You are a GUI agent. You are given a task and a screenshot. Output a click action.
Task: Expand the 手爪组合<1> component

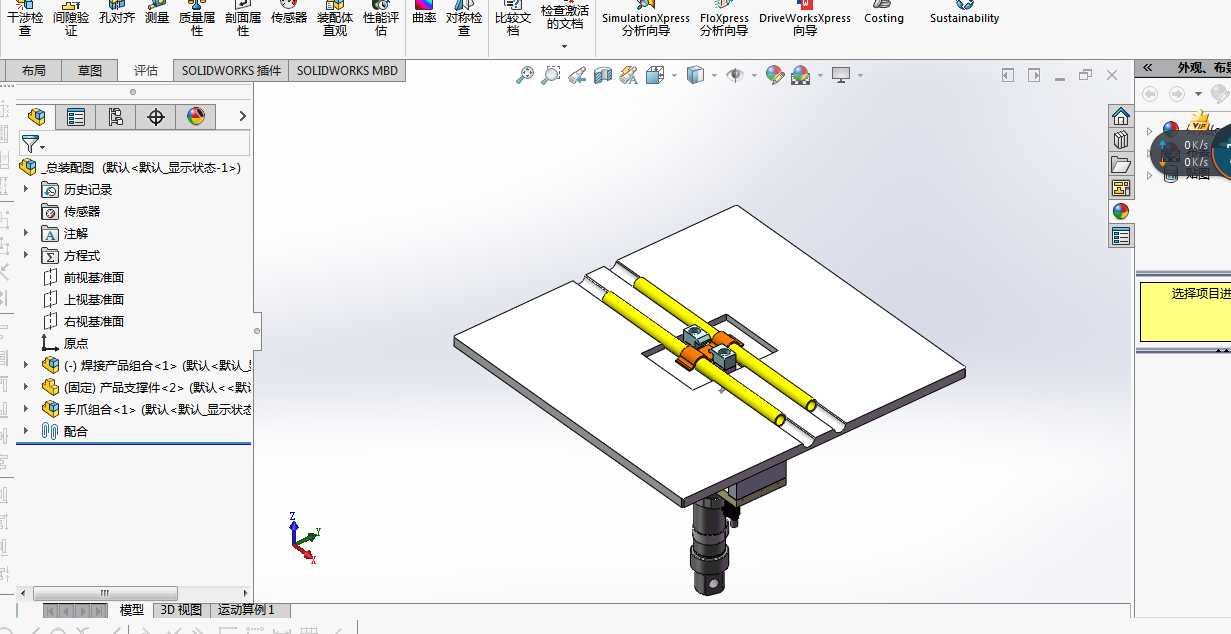(x=26, y=409)
